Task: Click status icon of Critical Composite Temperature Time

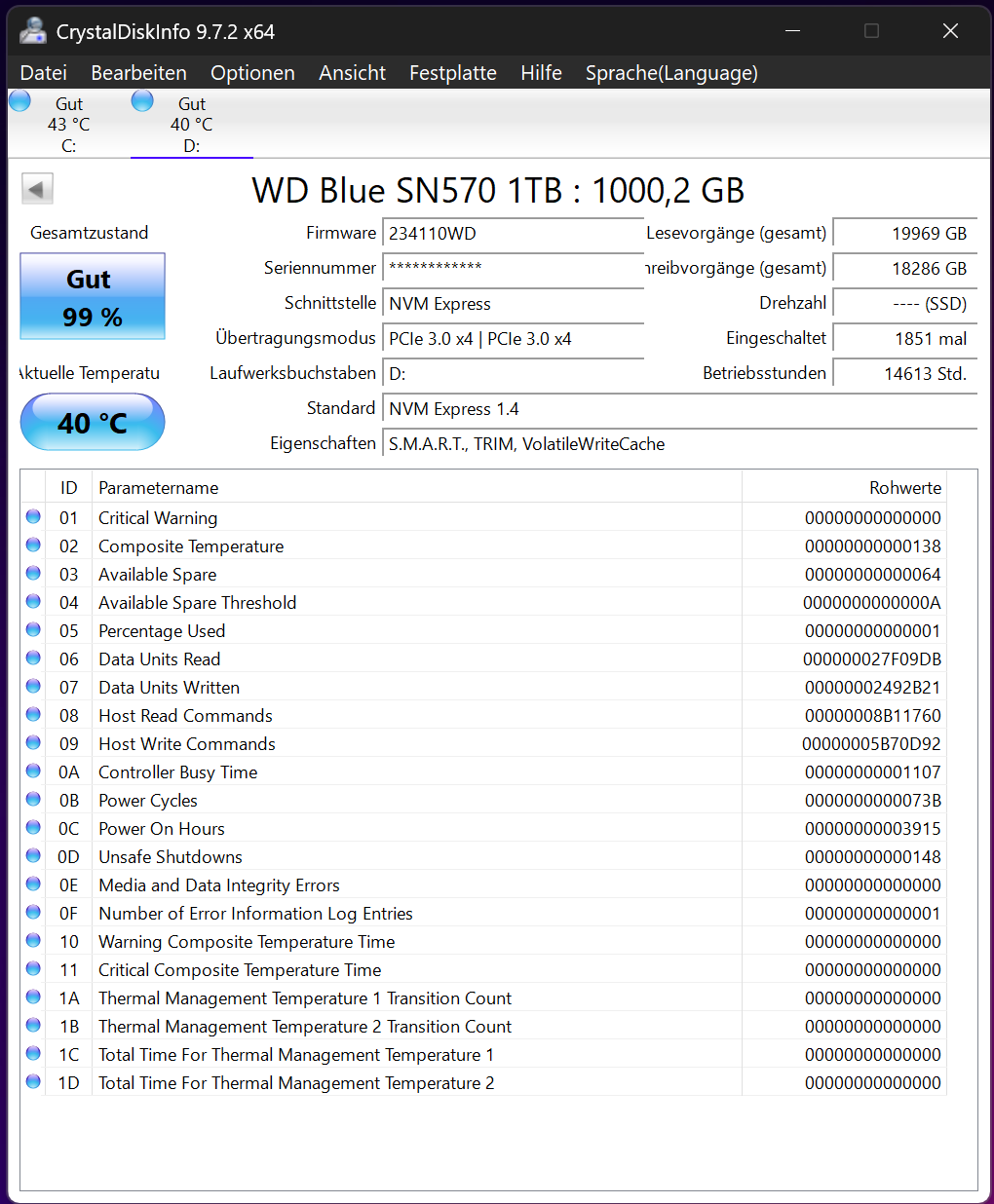Action: pyautogui.click(x=33, y=968)
